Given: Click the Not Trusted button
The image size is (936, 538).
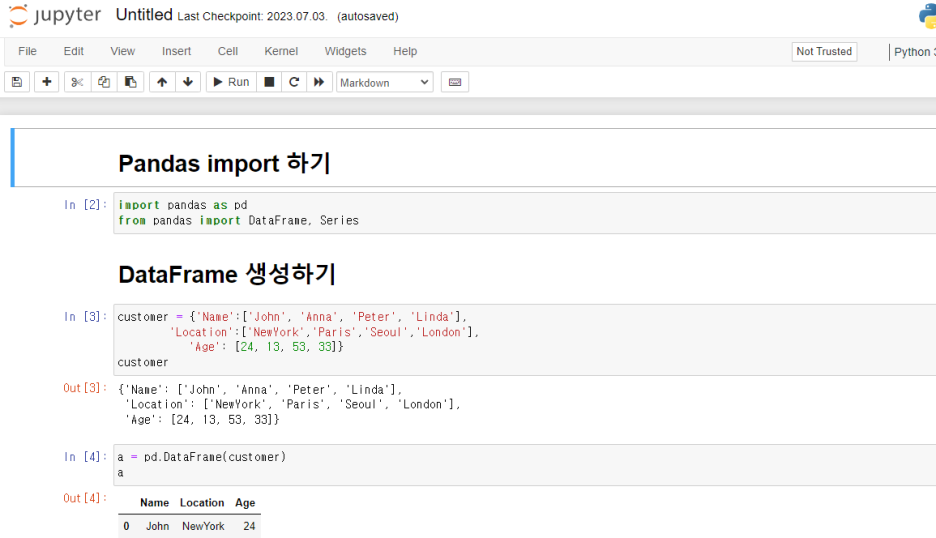Looking at the screenshot, I should click(x=824, y=51).
